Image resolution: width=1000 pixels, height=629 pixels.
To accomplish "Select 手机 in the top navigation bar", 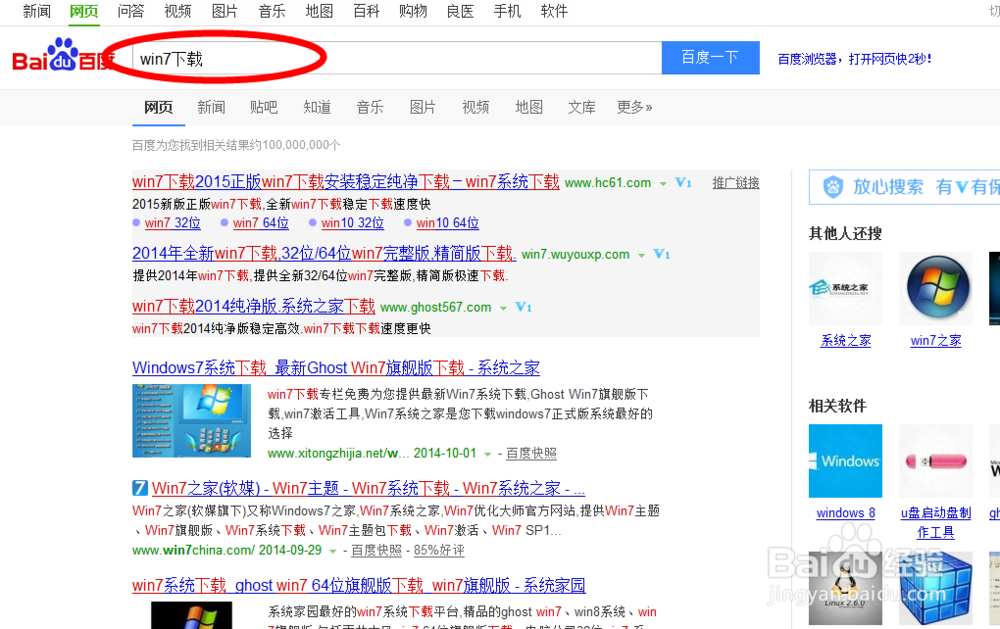I will click(507, 11).
